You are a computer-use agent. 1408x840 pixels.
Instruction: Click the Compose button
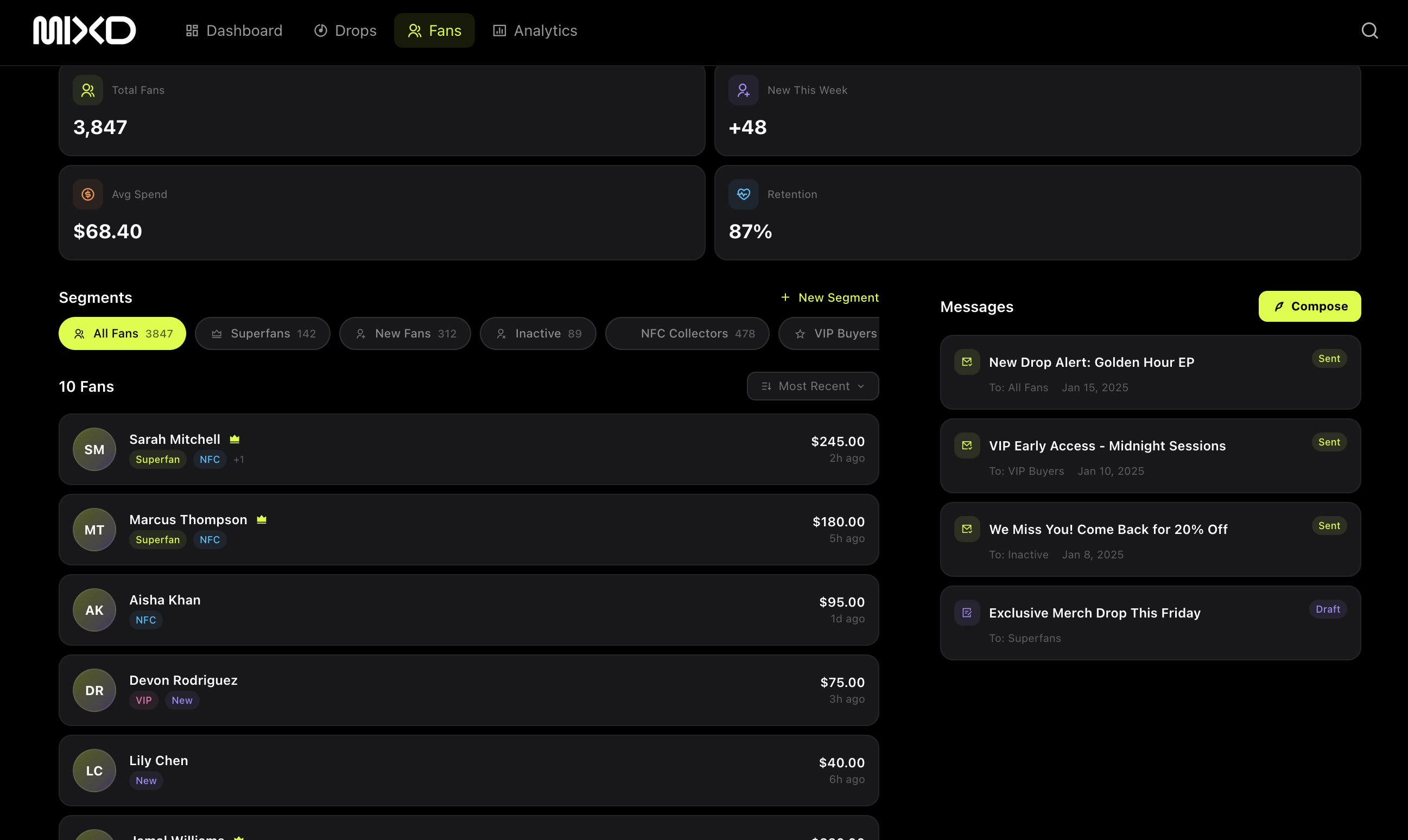[1310, 306]
